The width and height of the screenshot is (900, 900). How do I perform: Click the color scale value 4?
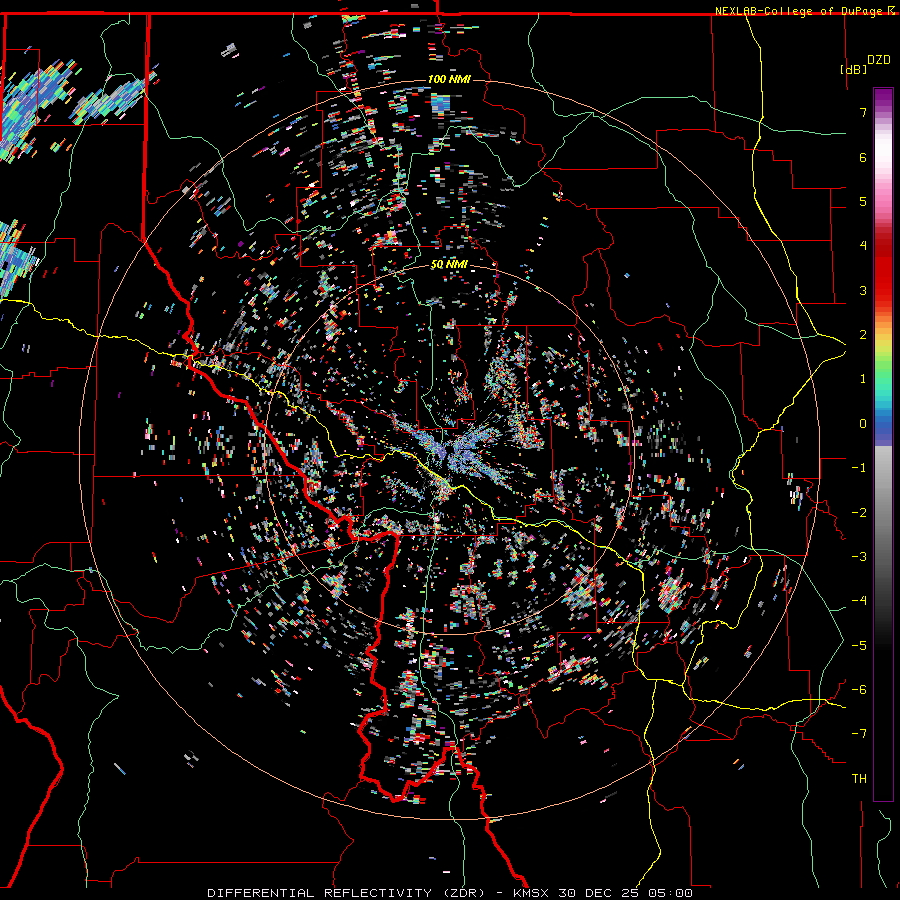click(863, 246)
